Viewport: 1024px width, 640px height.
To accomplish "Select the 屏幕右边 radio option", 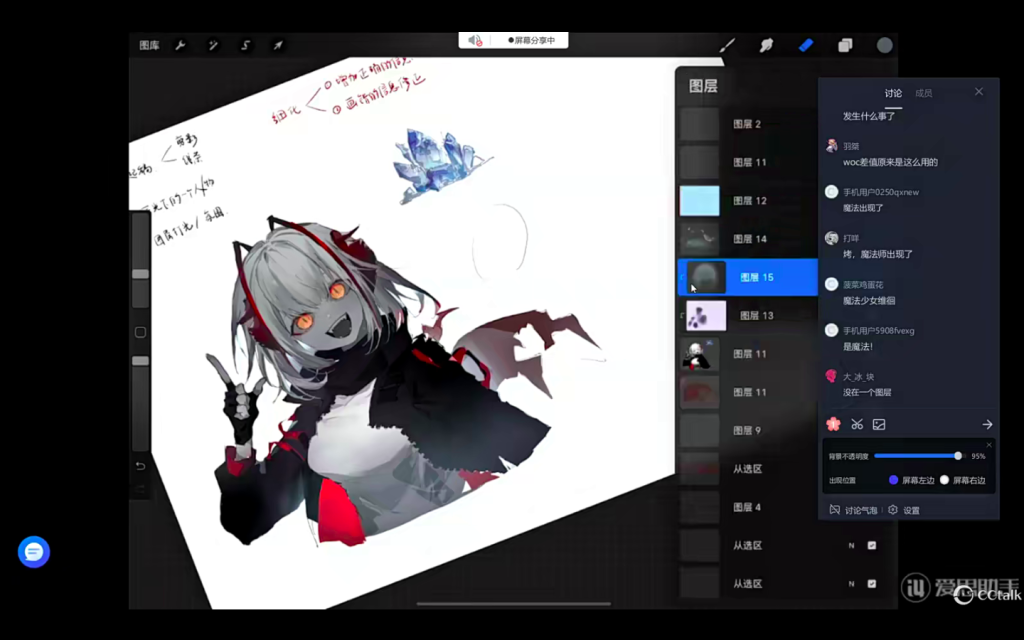I will (944, 480).
